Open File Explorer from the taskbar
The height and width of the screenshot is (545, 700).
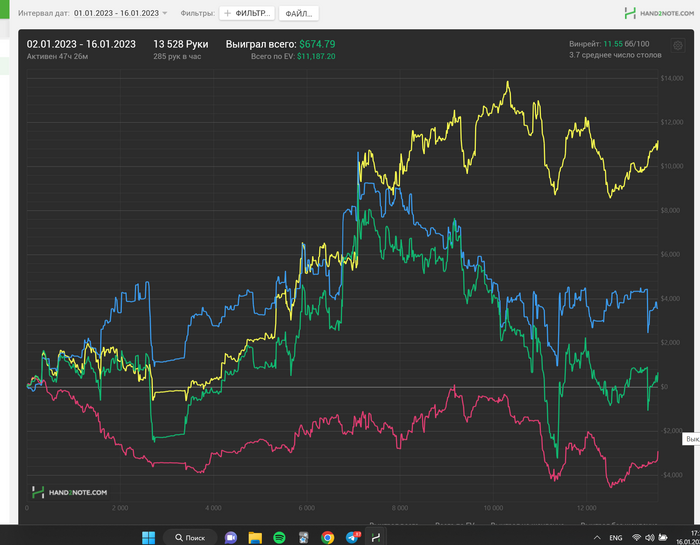tap(255, 537)
